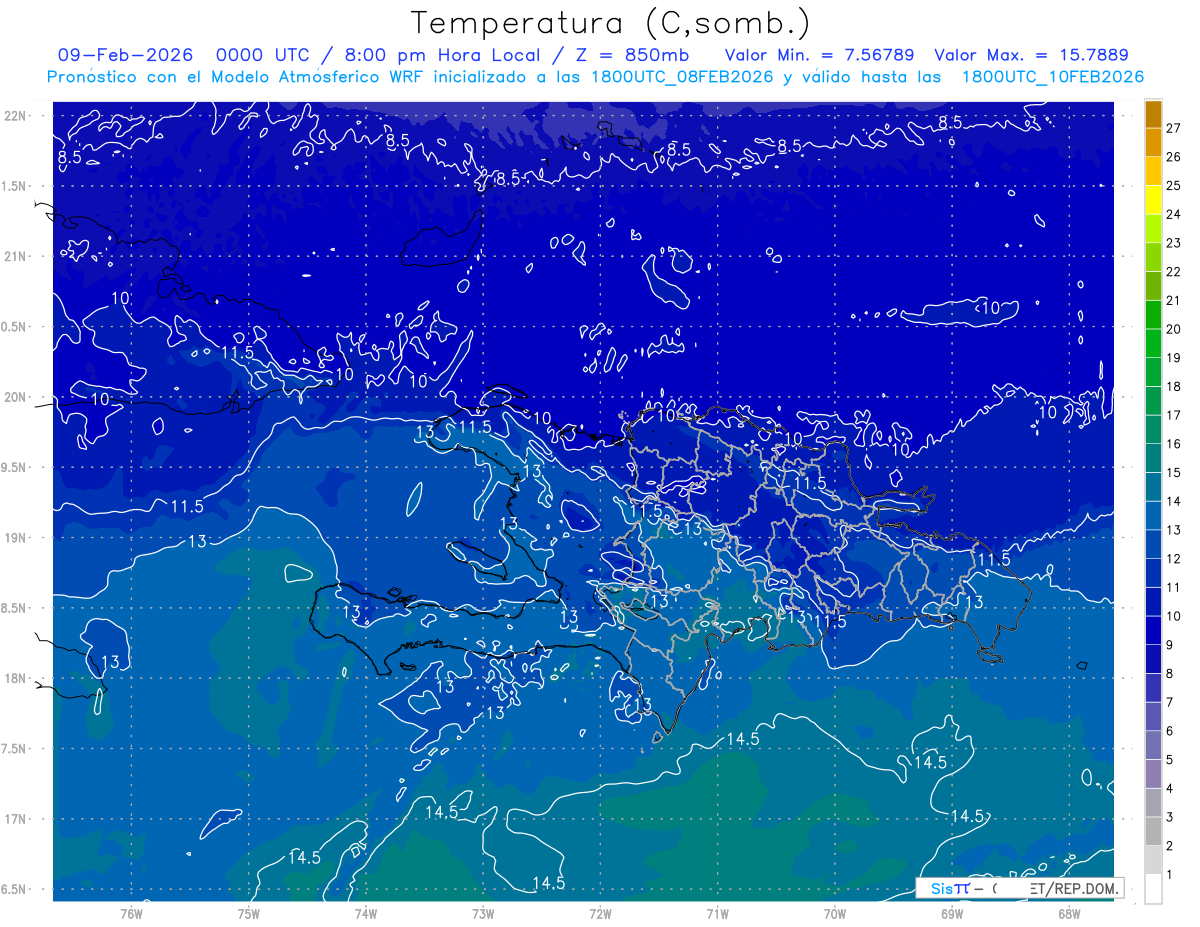Click color scale label "3"
1200x927 pixels.
tap(1170, 818)
